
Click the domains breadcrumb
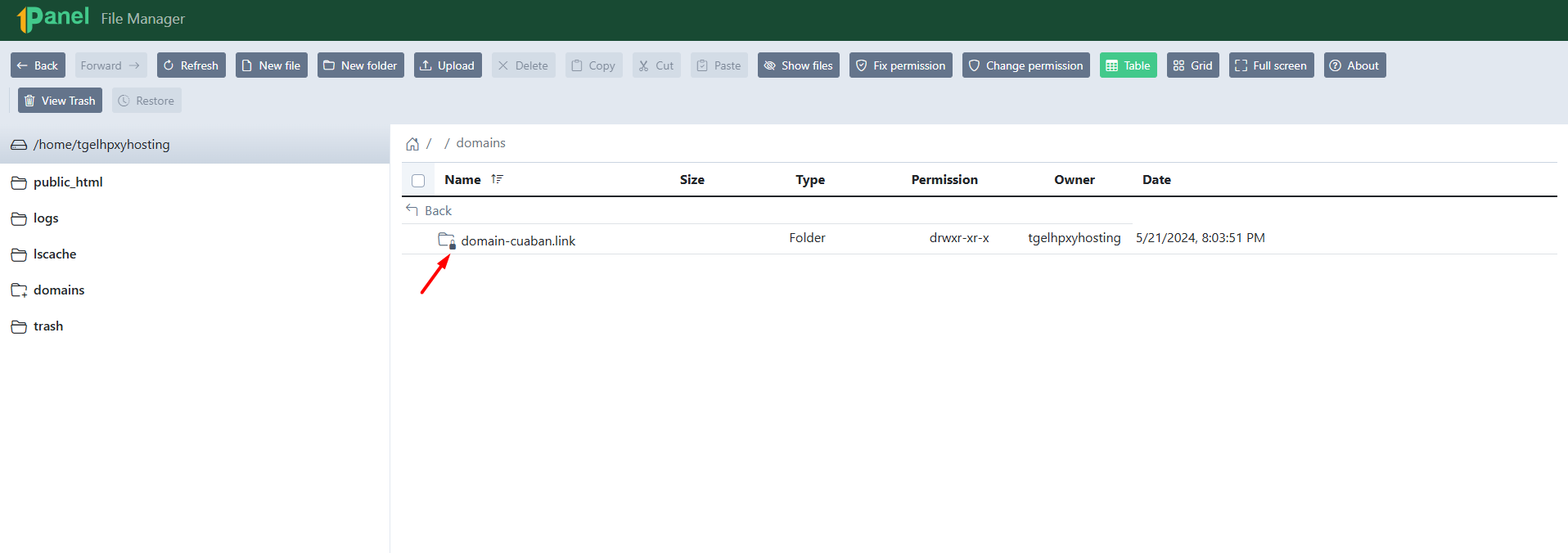480,143
